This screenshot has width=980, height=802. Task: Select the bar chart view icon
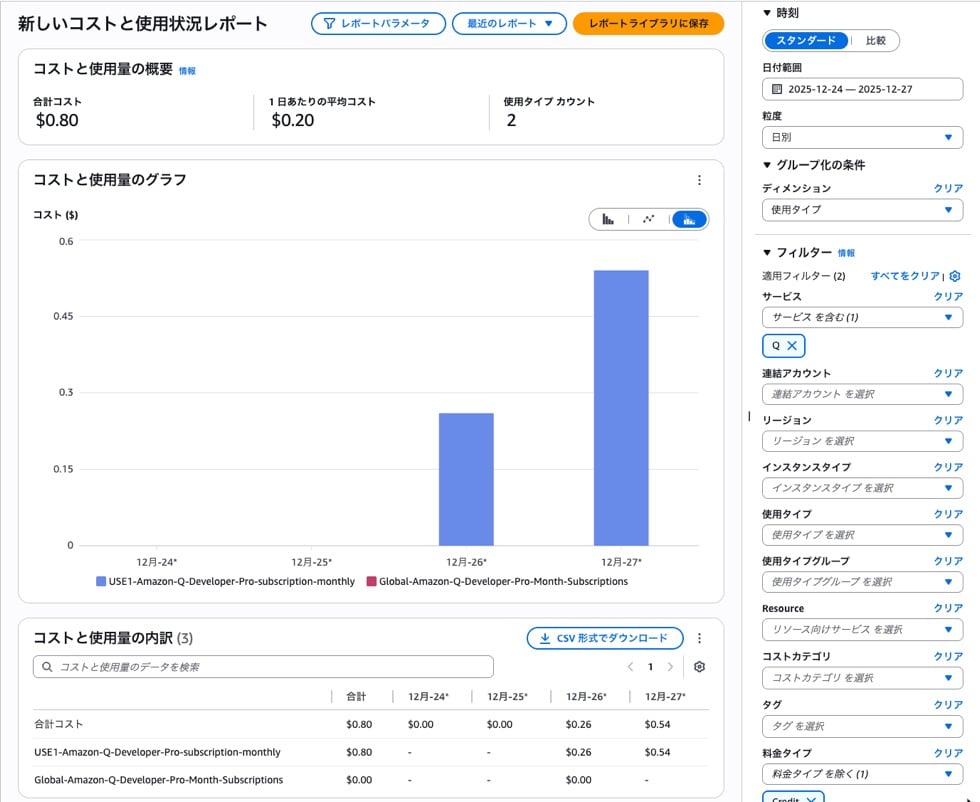coord(608,219)
